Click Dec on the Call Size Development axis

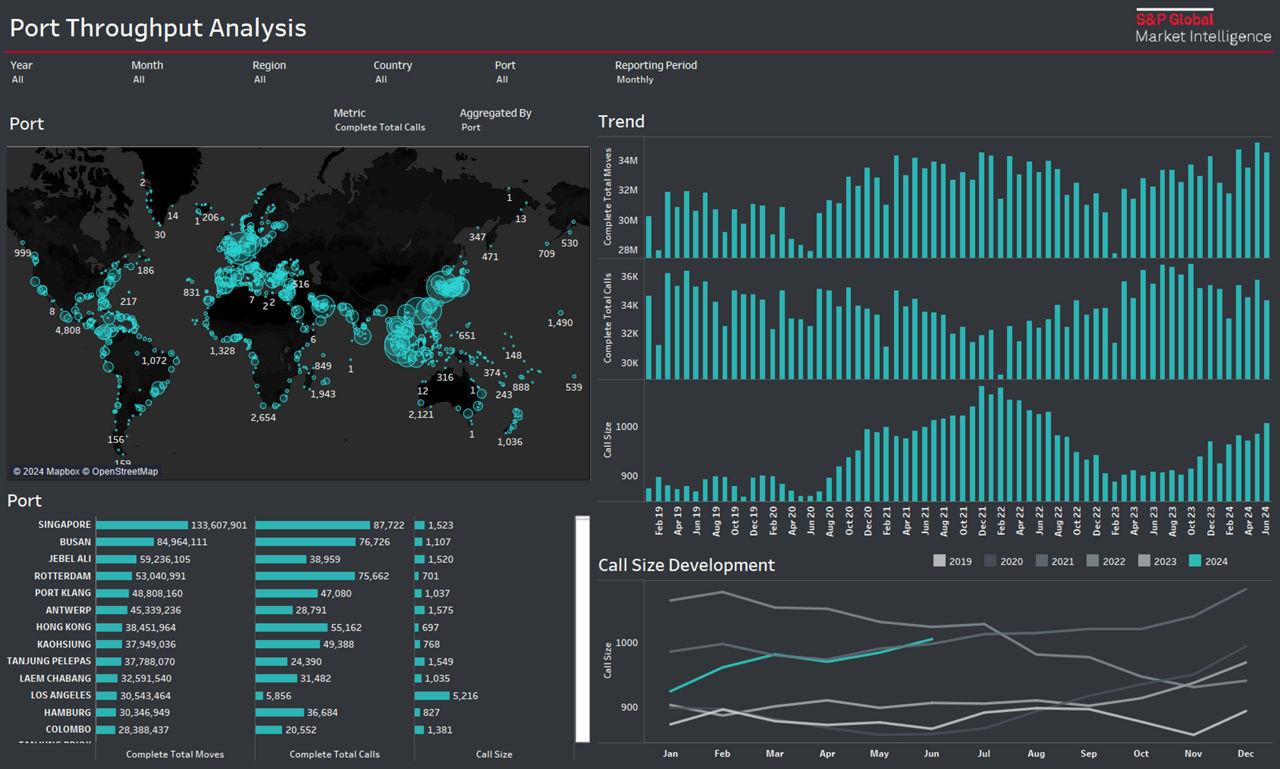(x=1245, y=753)
